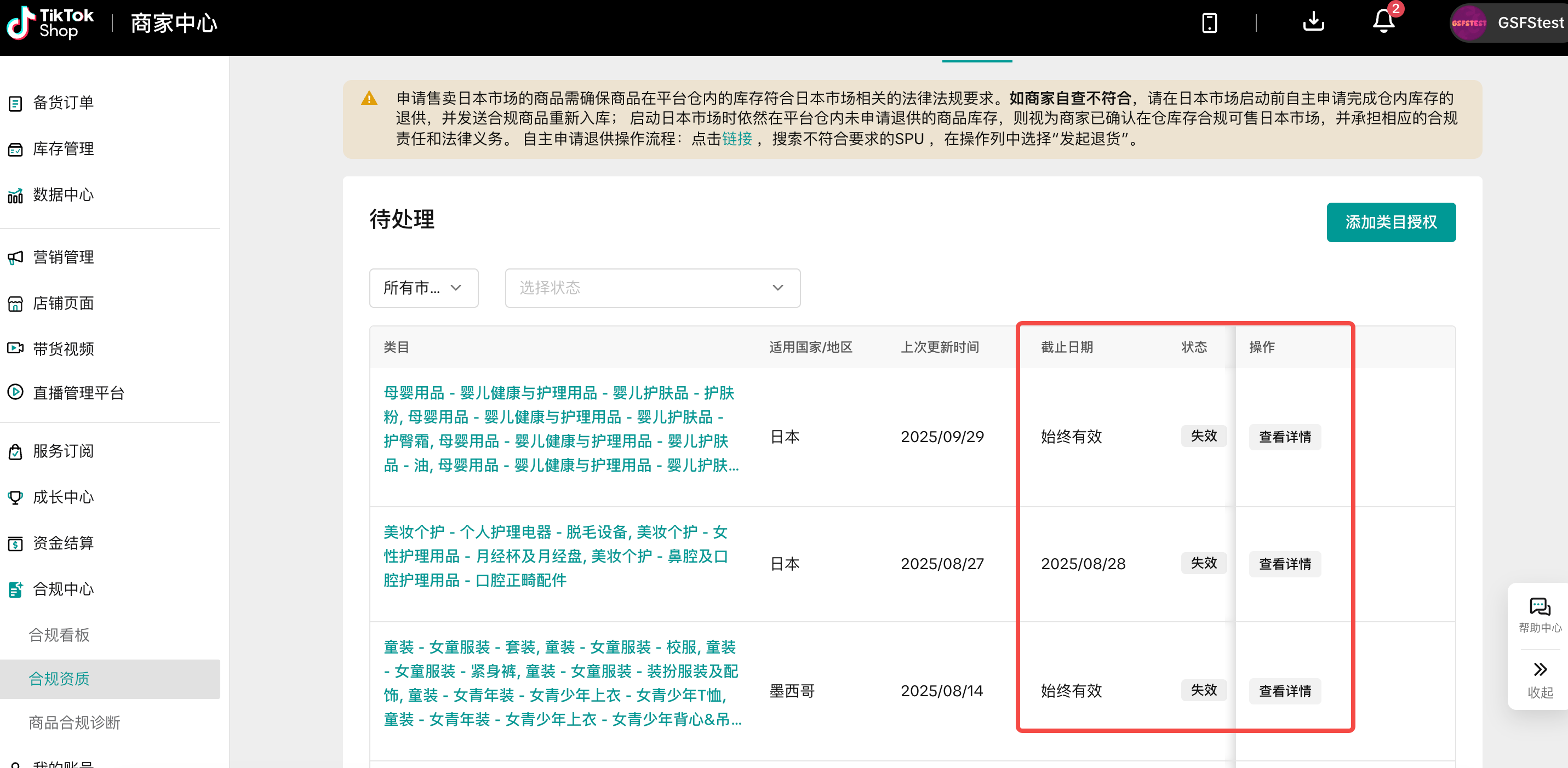The width and height of the screenshot is (1568, 768).
Task: Open the 链接 hyperlink in the warning banner
Action: 736,139
